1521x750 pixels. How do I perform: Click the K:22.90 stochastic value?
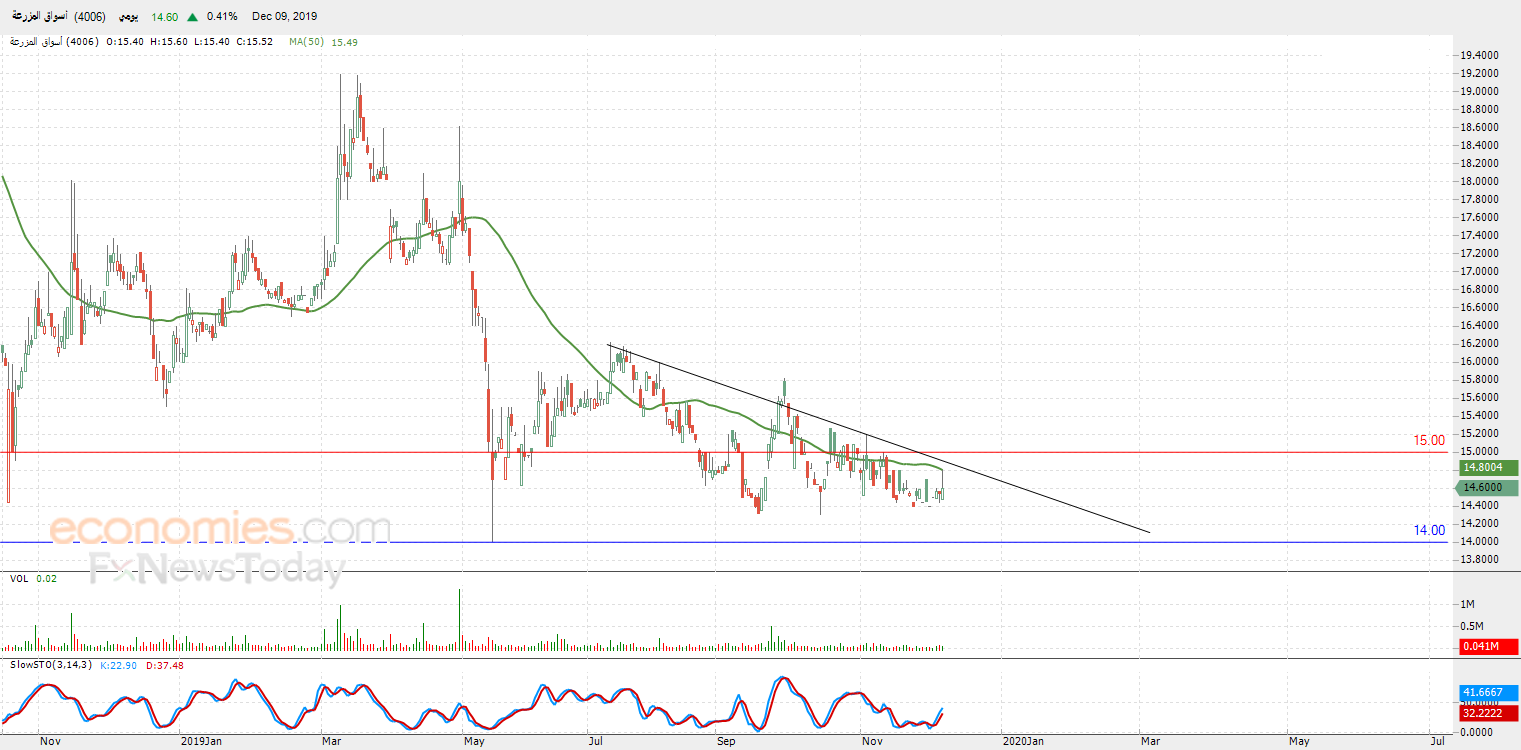tap(117, 665)
